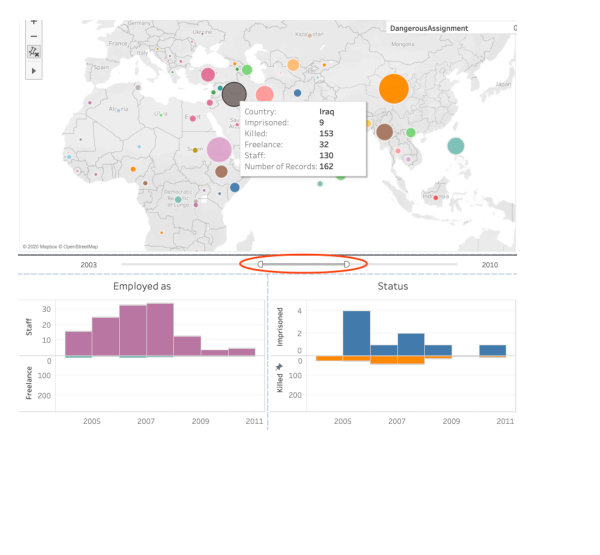Click the pin icon beside Killed axis
This screenshot has width=600, height=555.
(279, 367)
